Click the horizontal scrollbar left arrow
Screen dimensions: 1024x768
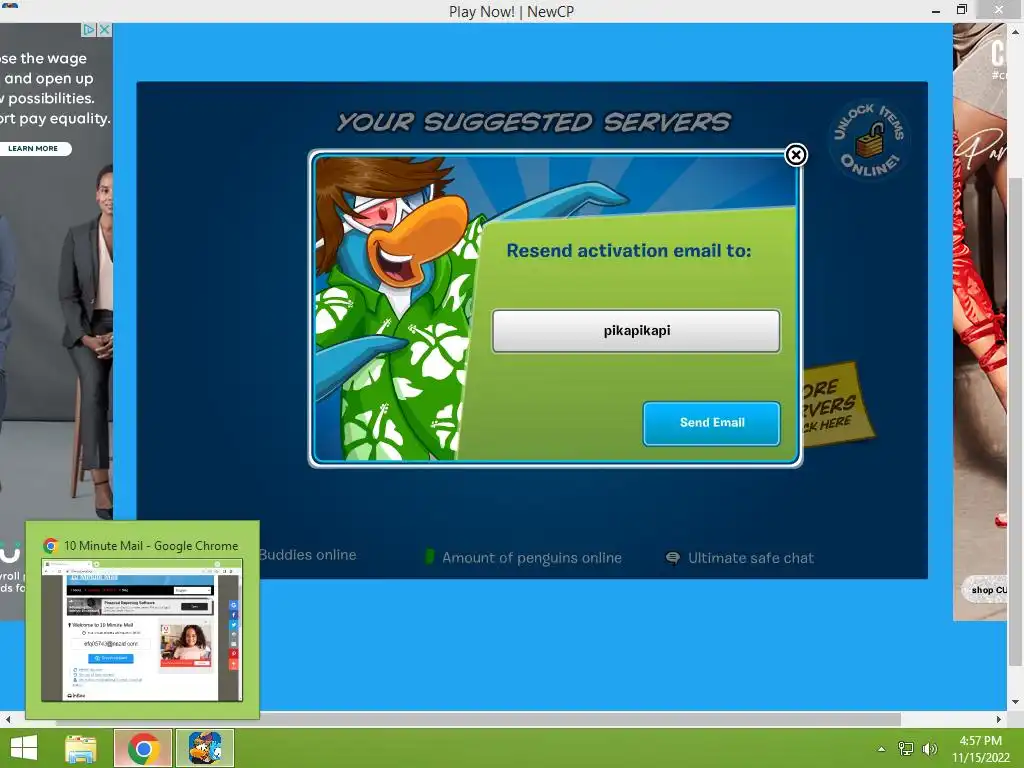pos(7,719)
